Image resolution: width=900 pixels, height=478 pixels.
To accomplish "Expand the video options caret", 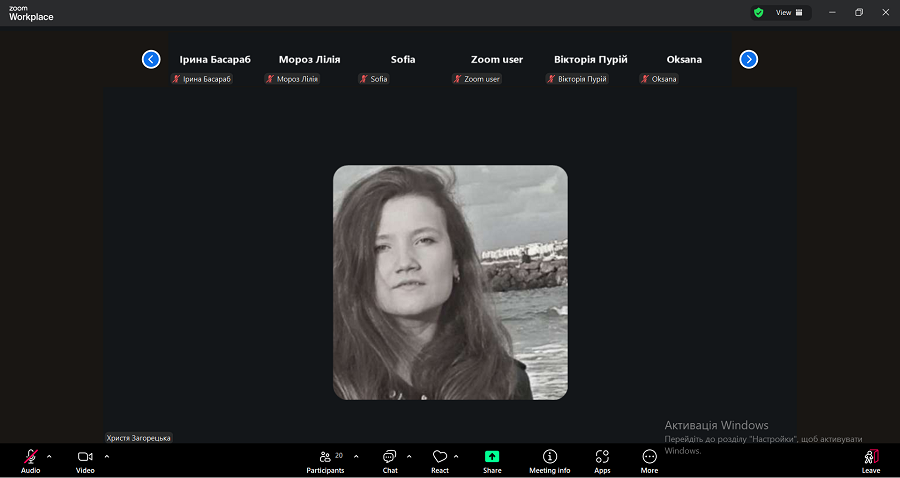I will (107, 457).
